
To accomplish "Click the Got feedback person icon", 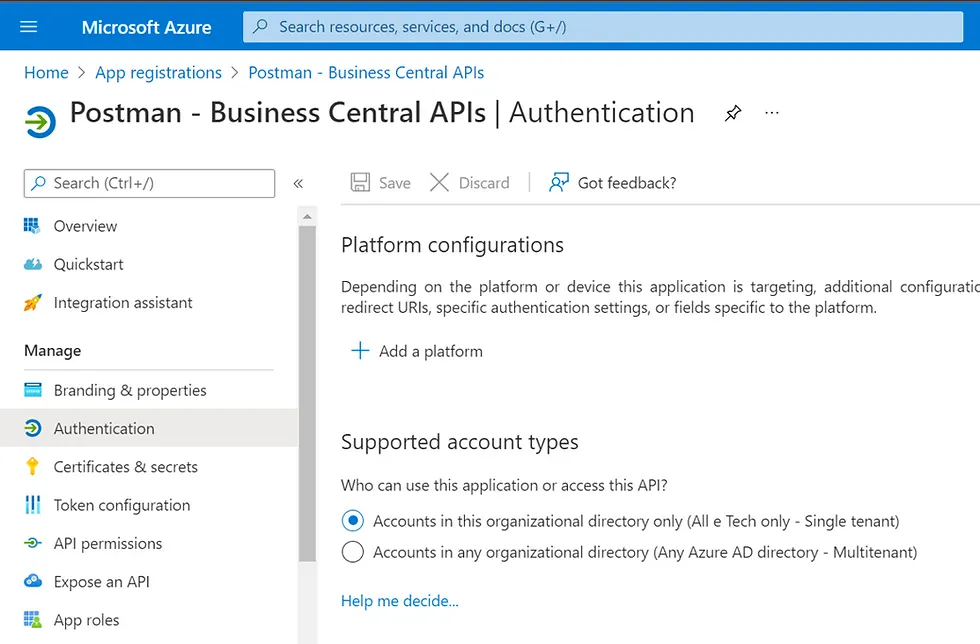I will (559, 182).
